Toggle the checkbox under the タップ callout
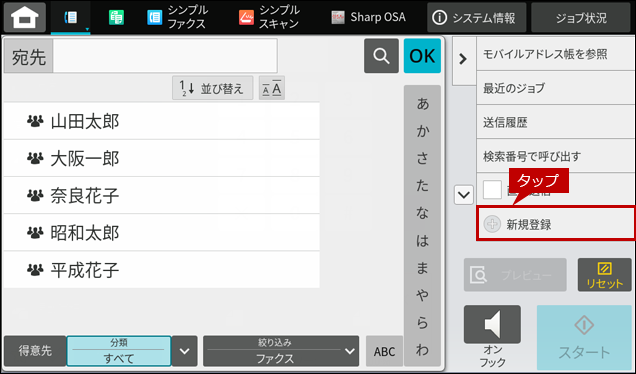This screenshot has width=636, height=374. tap(492, 190)
